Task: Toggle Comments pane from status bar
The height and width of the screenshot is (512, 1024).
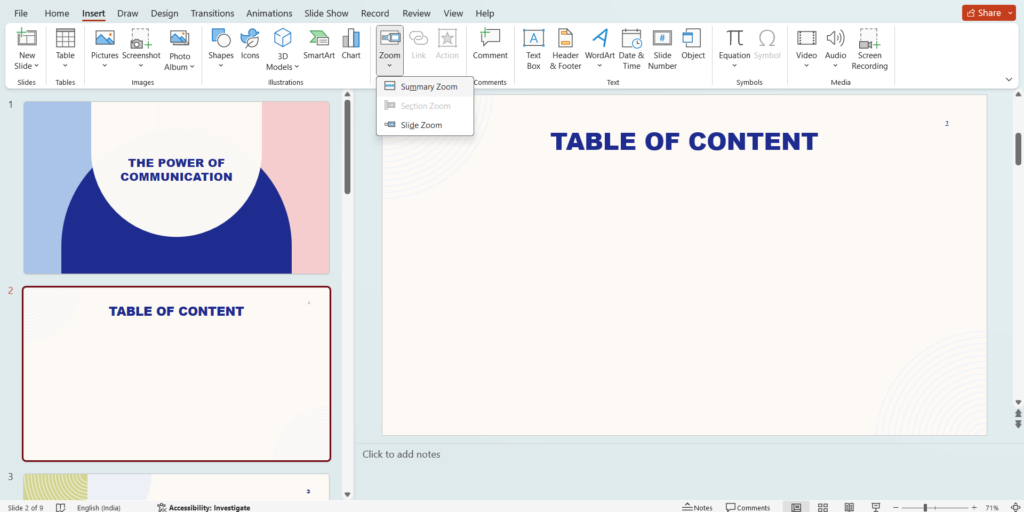Action: 748,507
